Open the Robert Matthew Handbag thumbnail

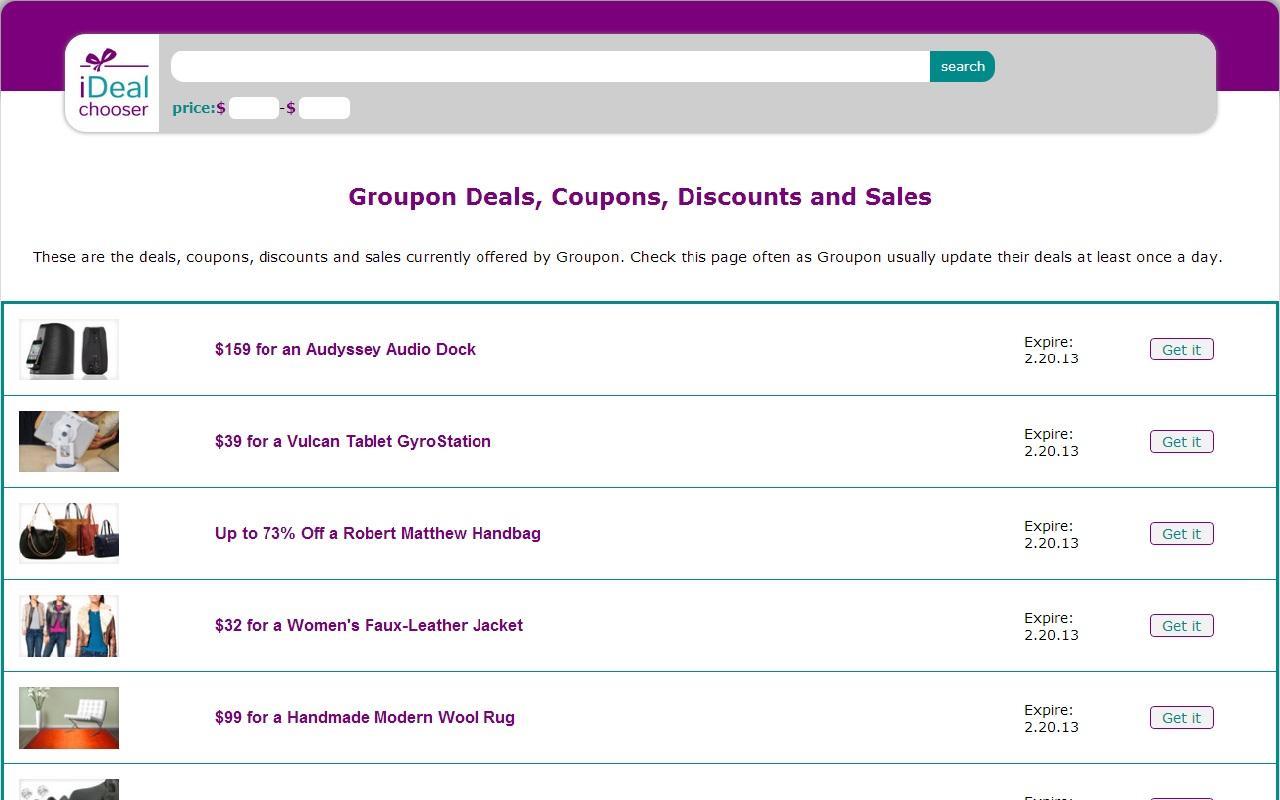(x=69, y=533)
